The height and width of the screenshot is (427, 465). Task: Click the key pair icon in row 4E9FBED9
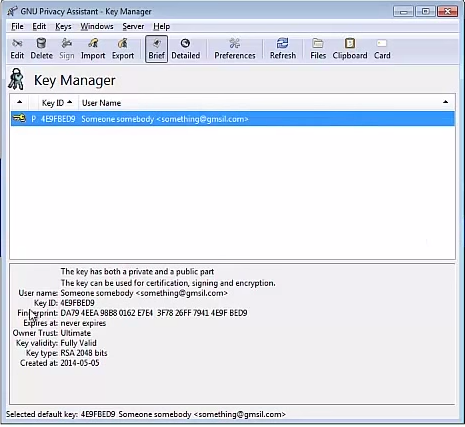(x=19, y=118)
